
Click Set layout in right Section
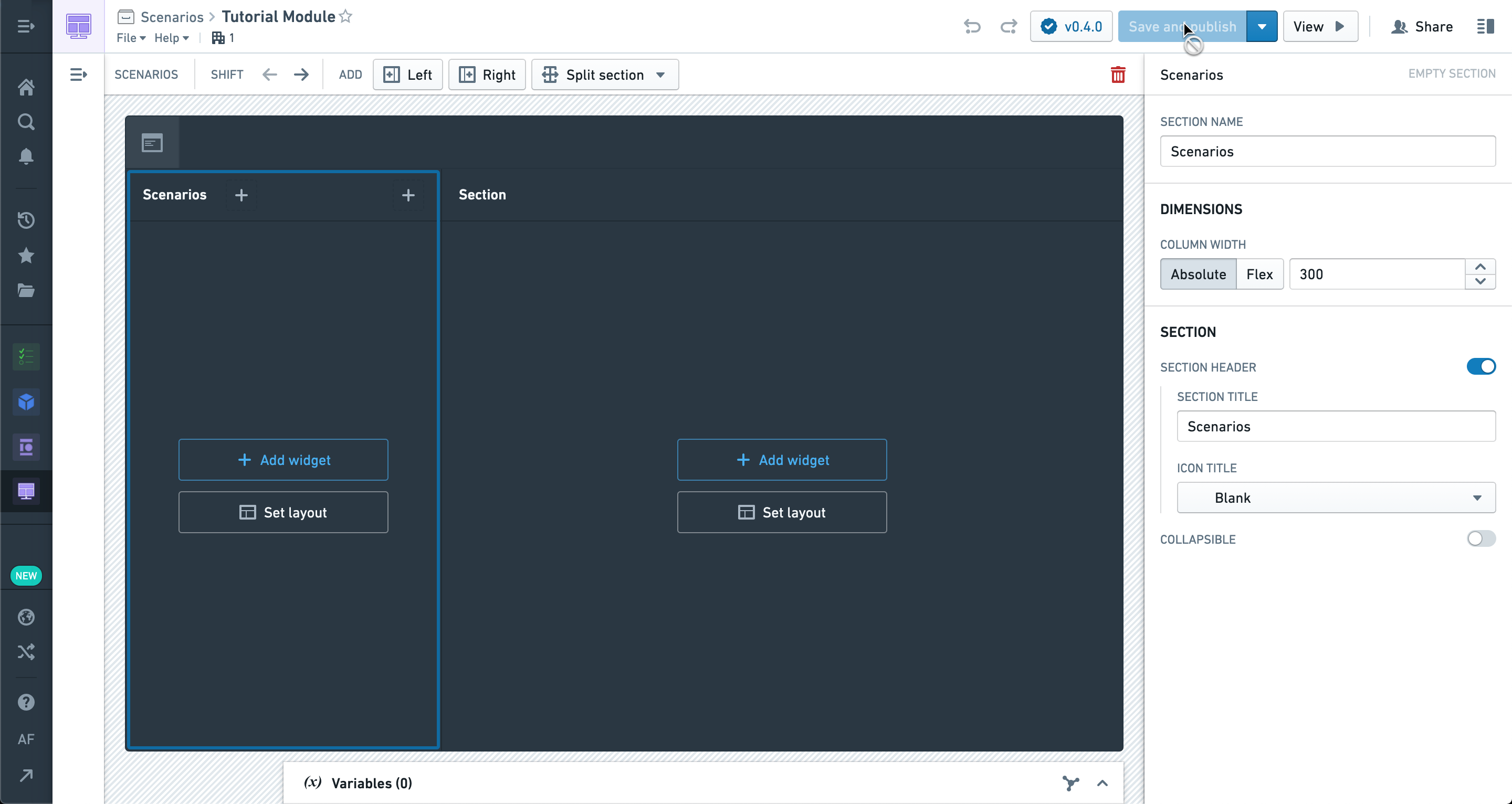pyautogui.click(x=782, y=512)
